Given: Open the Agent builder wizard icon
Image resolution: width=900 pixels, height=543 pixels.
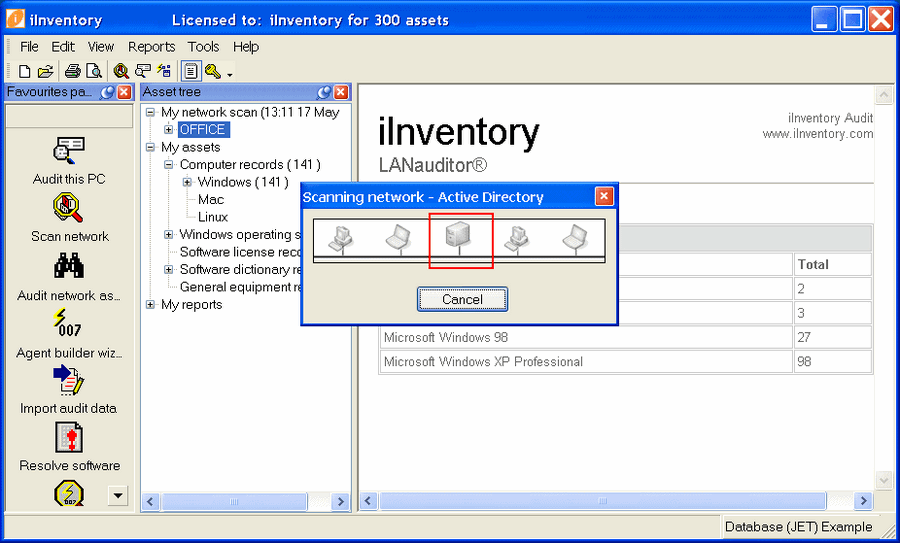Looking at the screenshot, I should (x=68, y=323).
